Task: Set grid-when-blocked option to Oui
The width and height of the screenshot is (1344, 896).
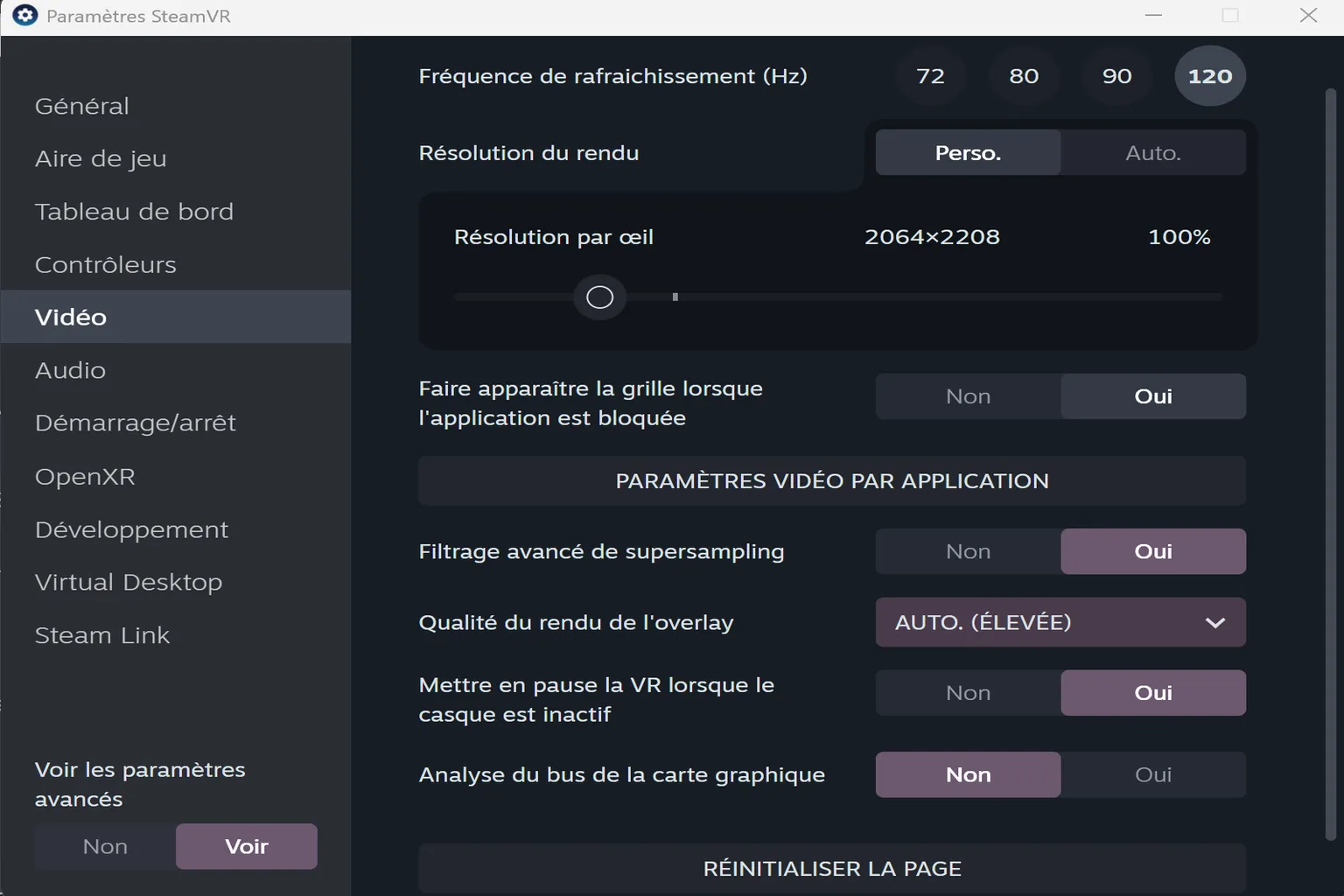Action: pyautogui.click(x=1153, y=396)
